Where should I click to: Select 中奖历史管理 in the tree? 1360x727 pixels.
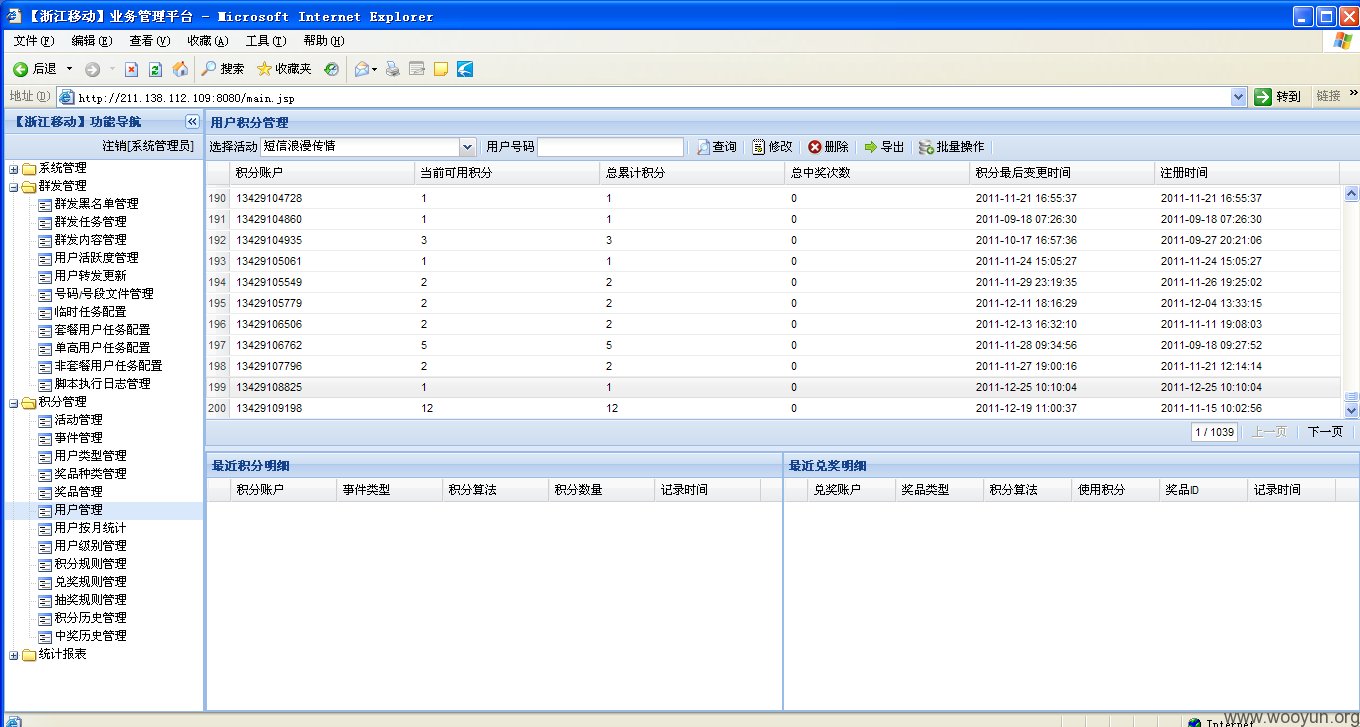coord(90,636)
